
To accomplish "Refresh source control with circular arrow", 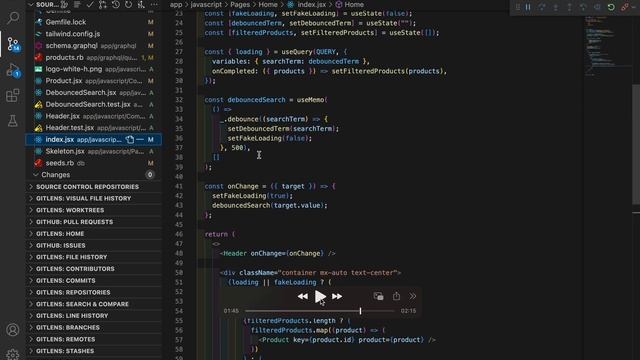I will [129, 4].
